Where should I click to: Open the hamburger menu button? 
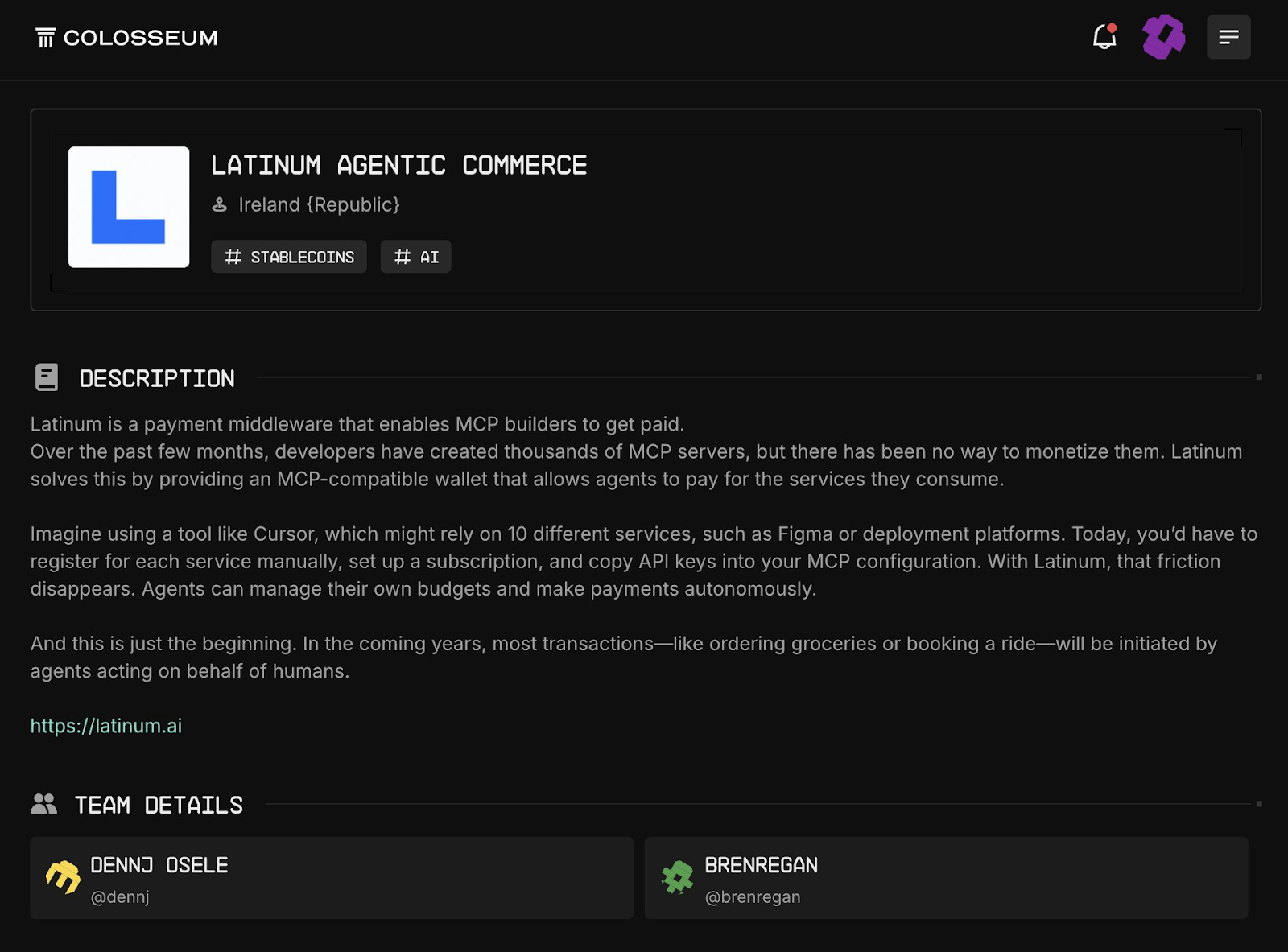click(1228, 37)
